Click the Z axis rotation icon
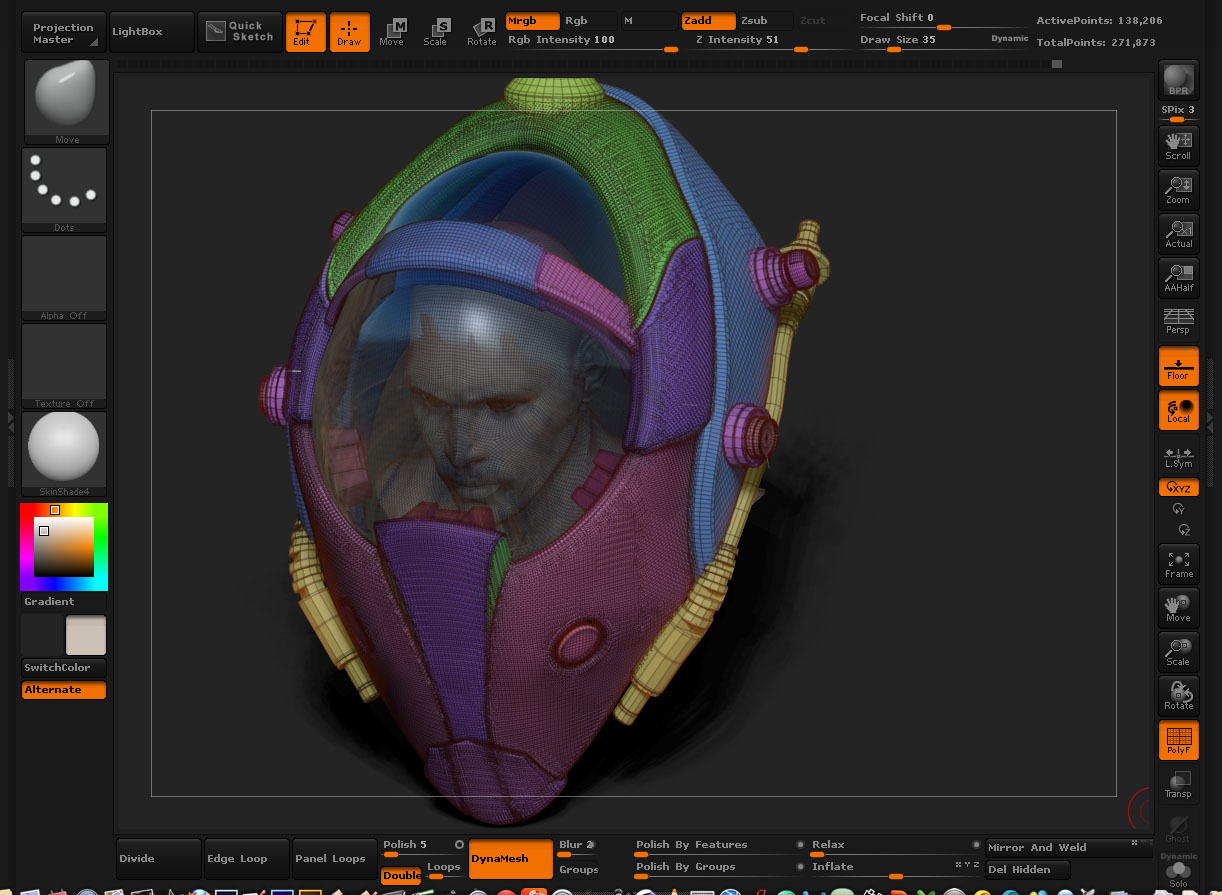 click(1184, 529)
